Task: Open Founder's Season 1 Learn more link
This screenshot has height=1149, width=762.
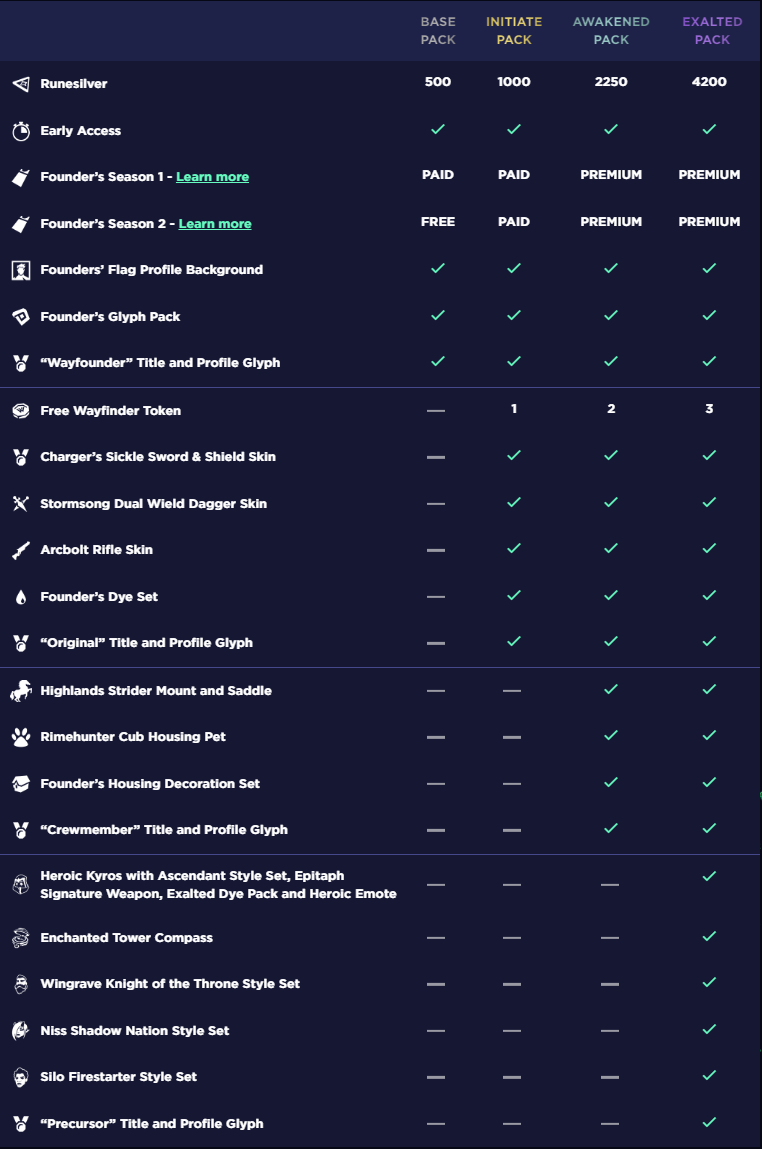Action: (212, 177)
